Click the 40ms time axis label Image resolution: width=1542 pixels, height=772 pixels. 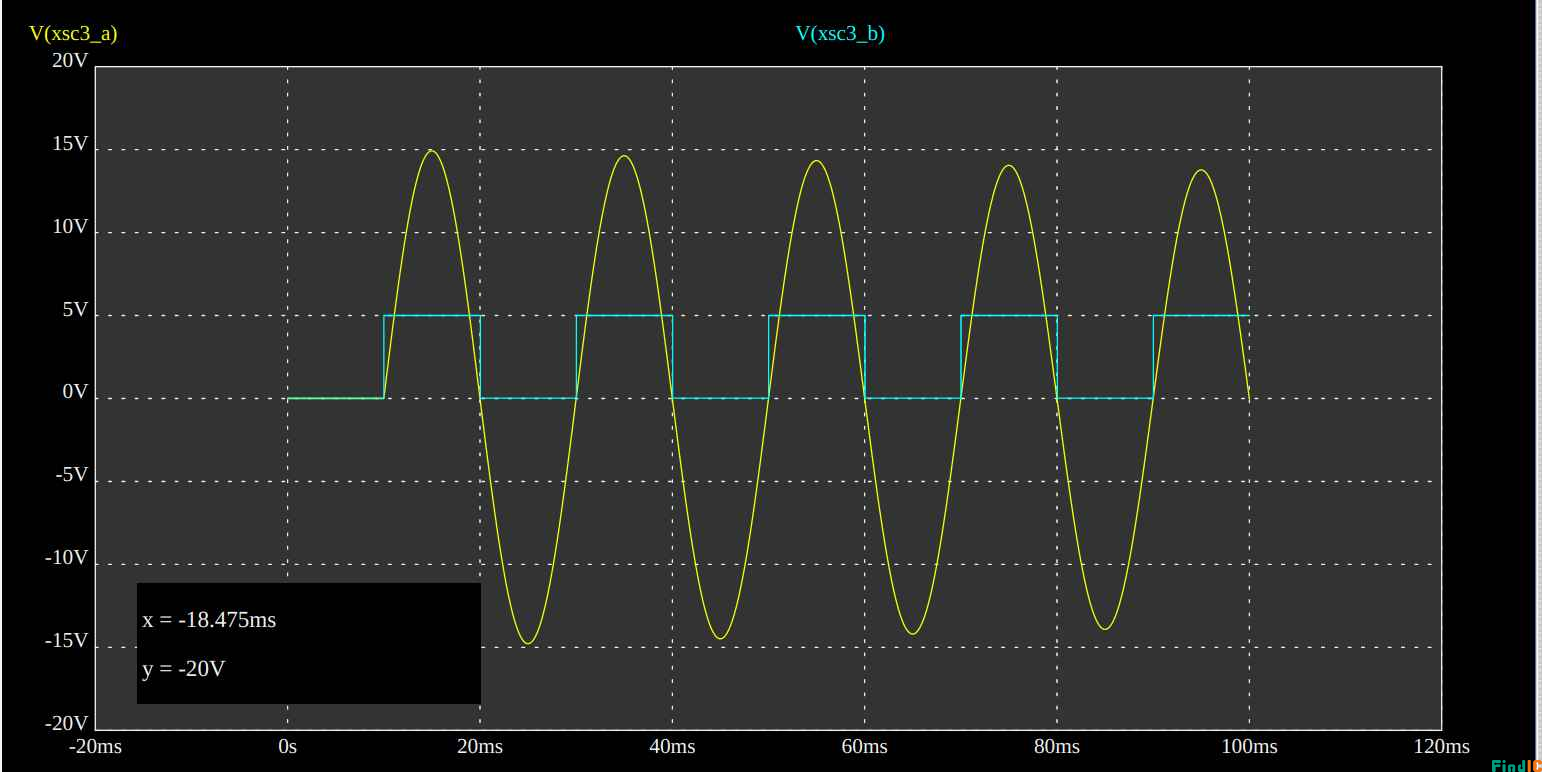pos(672,747)
